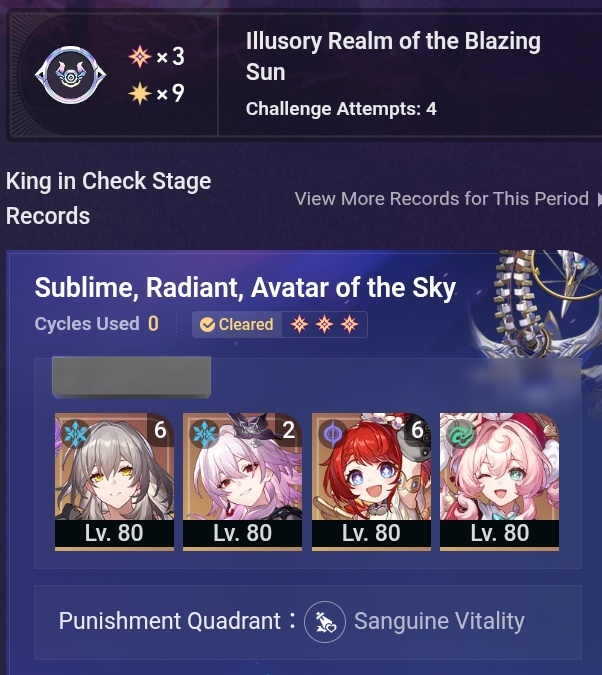
Task: Click the Ice element icon on gray-haired character
Action: pyautogui.click(x=75, y=433)
